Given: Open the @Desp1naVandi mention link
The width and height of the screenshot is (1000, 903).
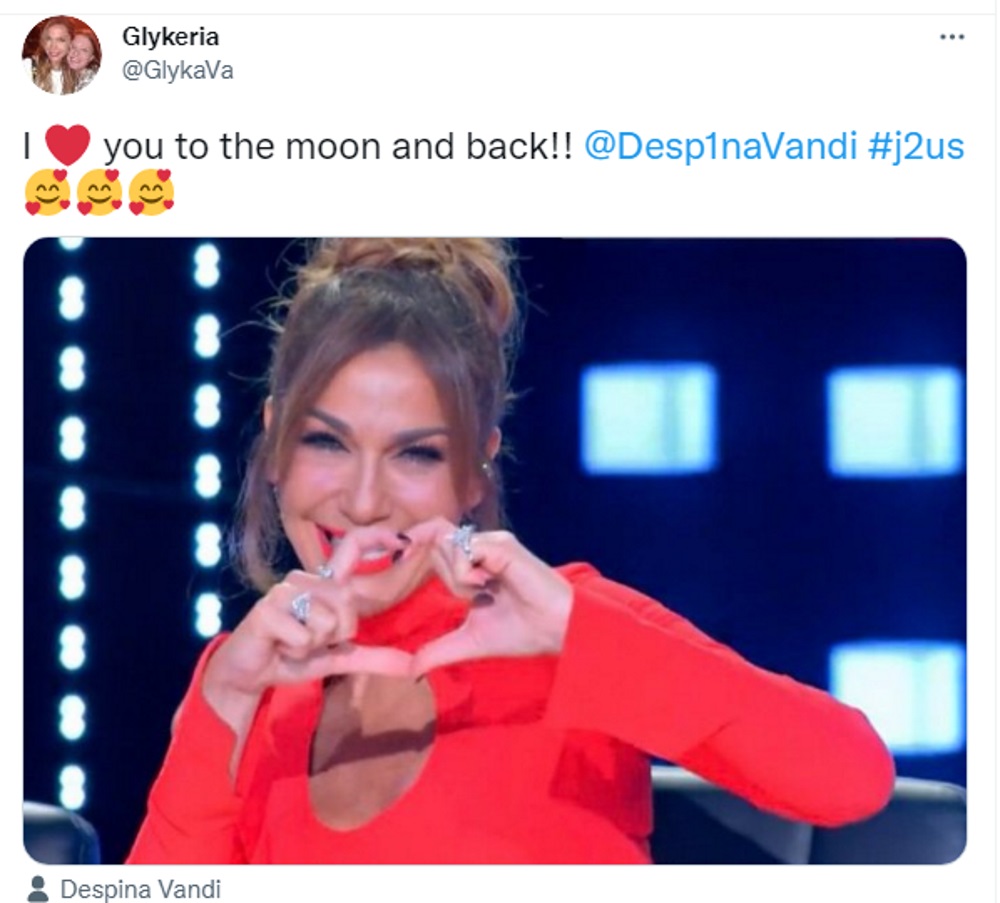Looking at the screenshot, I should click(x=720, y=146).
